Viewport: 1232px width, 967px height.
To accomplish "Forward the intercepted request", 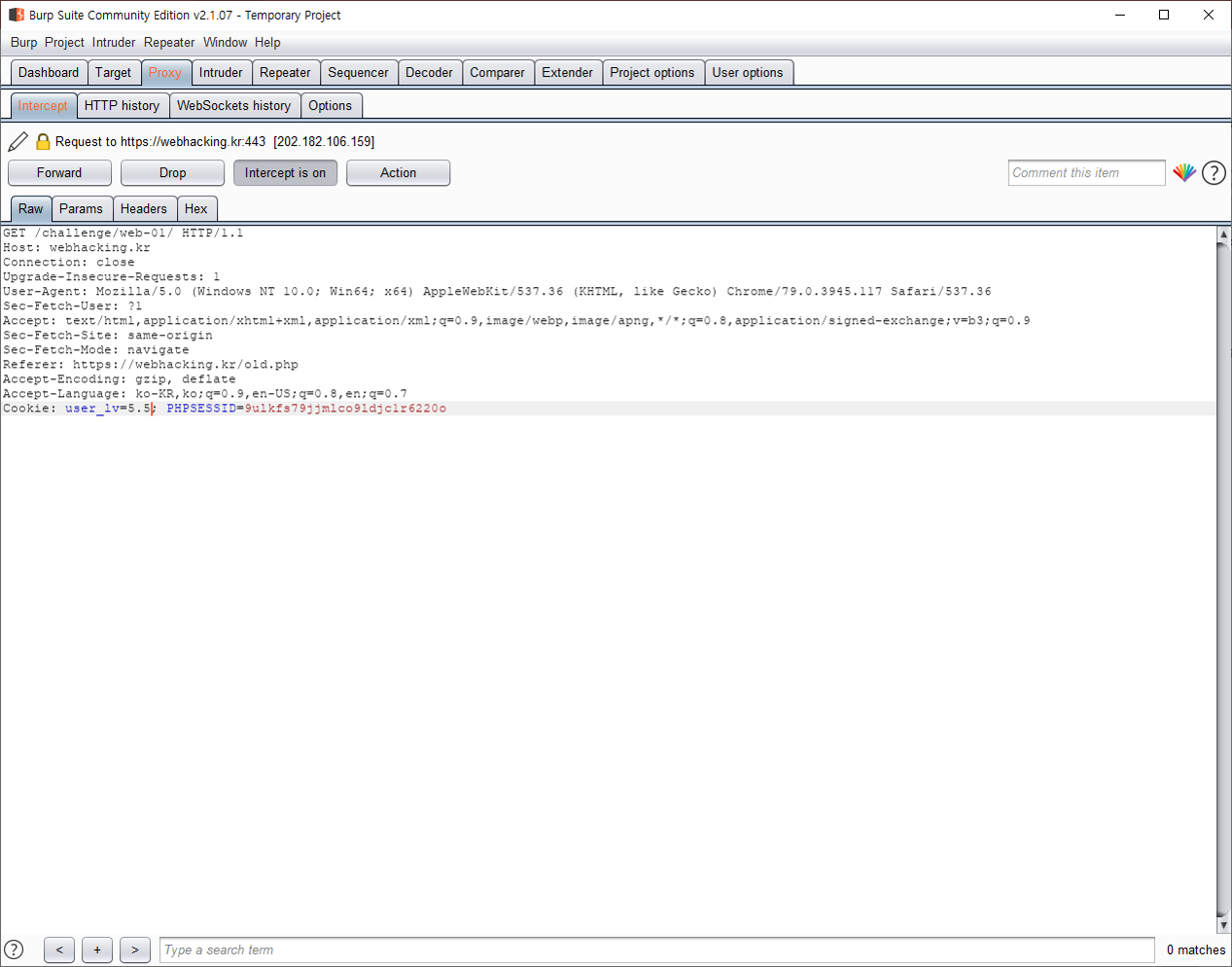I will pyautogui.click(x=59, y=173).
